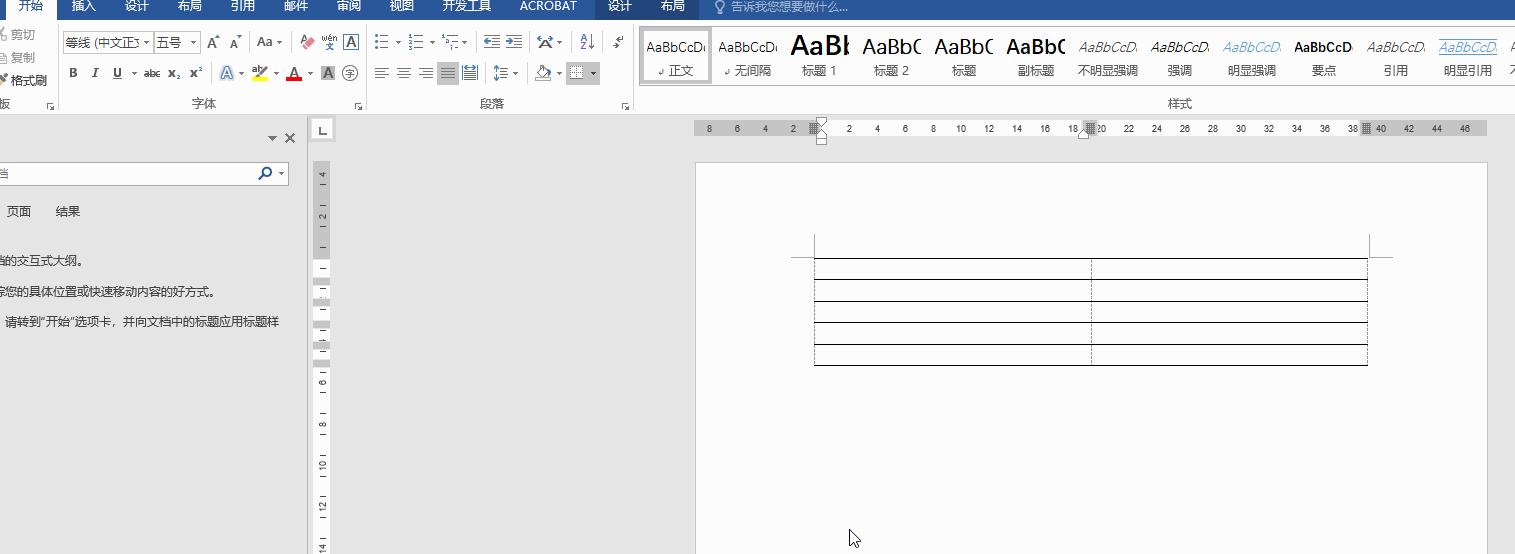Switch to the 视图 ribbon tab
The width and height of the screenshot is (1515, 554).
402,6
